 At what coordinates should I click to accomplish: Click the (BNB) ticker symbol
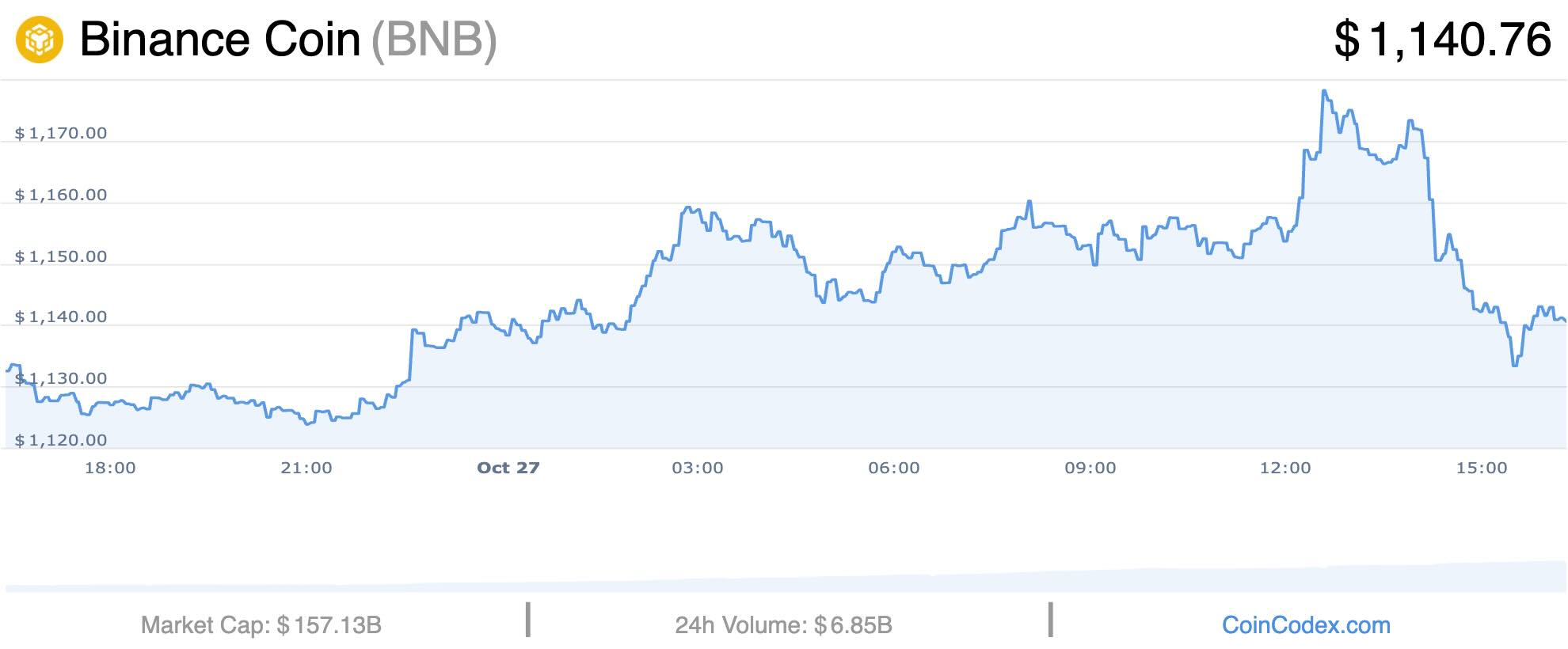[x=434, y=40]
